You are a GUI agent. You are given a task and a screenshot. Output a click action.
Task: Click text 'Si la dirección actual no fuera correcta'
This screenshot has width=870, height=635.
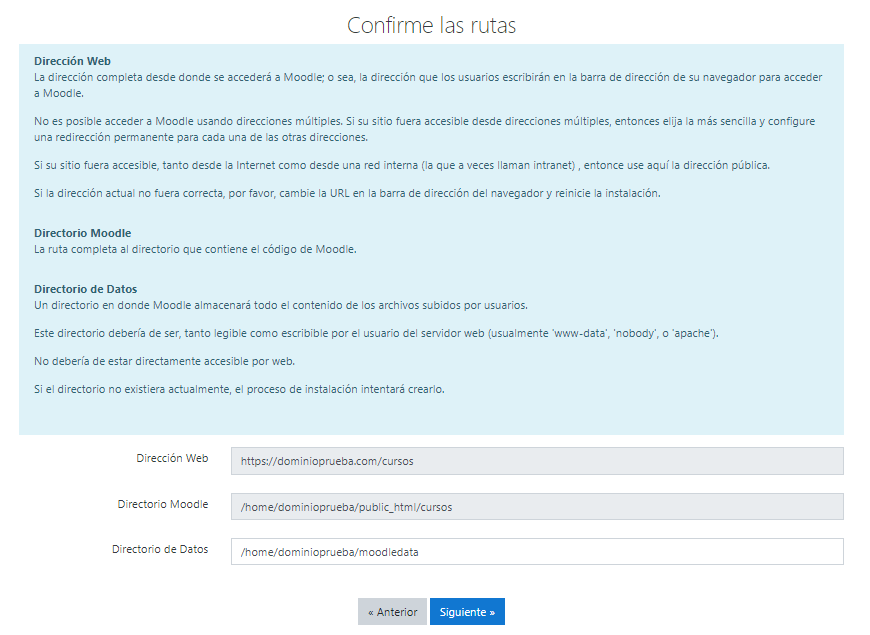(128, 193)
